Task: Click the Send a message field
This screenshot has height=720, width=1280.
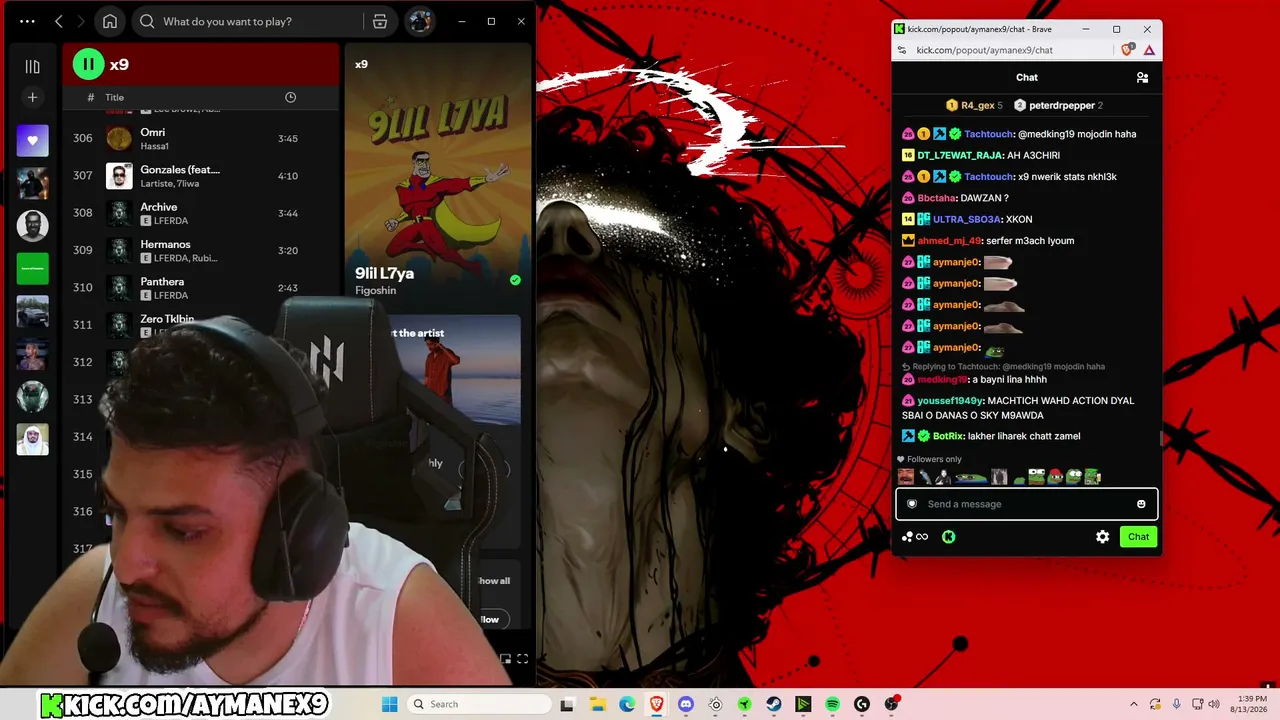Action: 1026,504
